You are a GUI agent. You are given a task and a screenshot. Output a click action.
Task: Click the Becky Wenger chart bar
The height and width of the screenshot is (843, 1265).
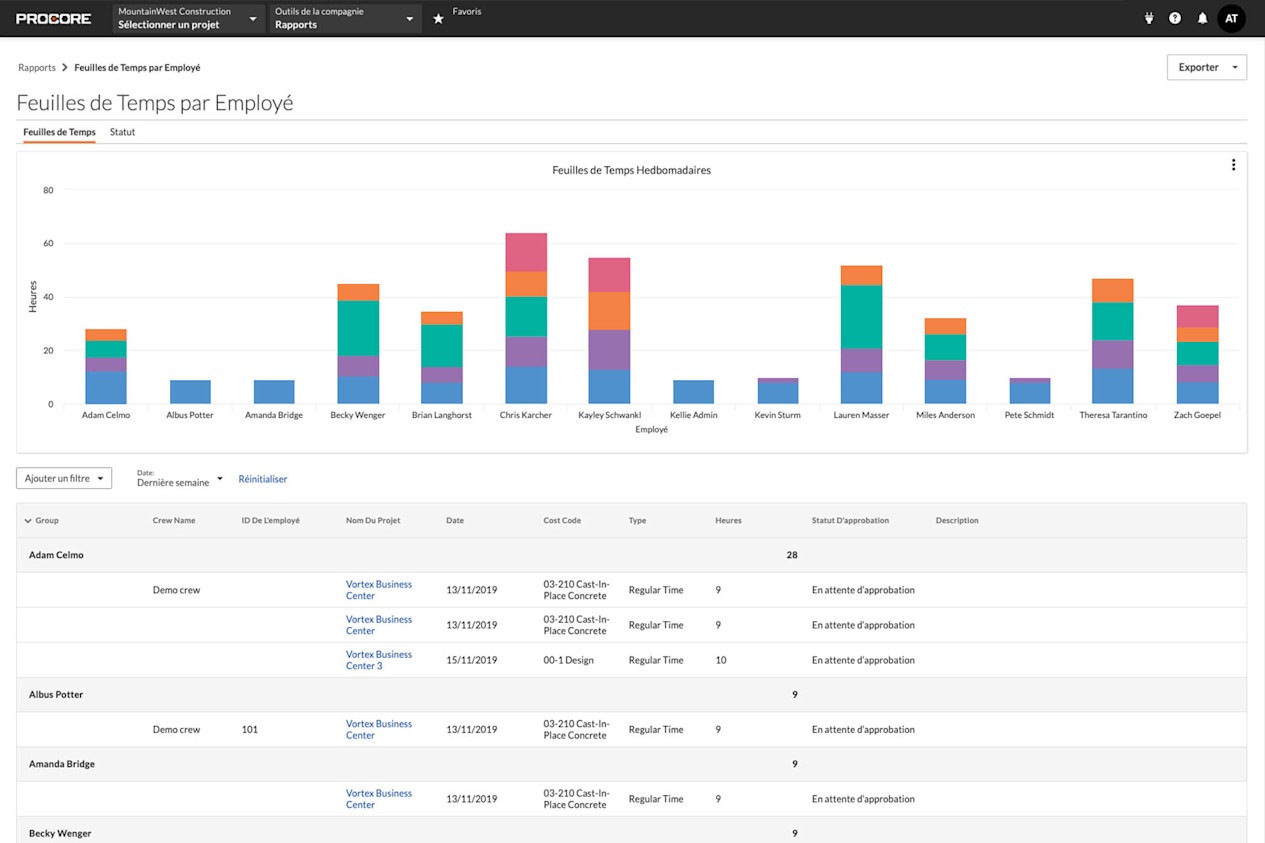[358, 344]
